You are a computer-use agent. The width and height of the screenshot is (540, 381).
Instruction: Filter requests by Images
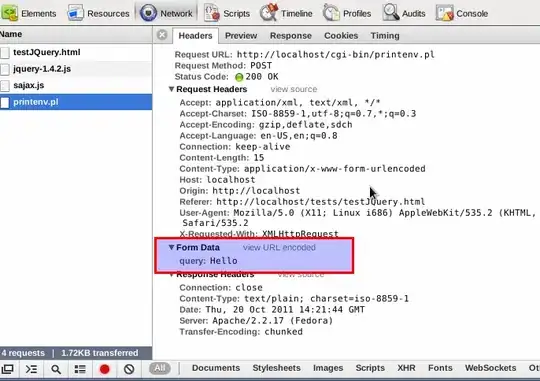[x=328, y=368]
